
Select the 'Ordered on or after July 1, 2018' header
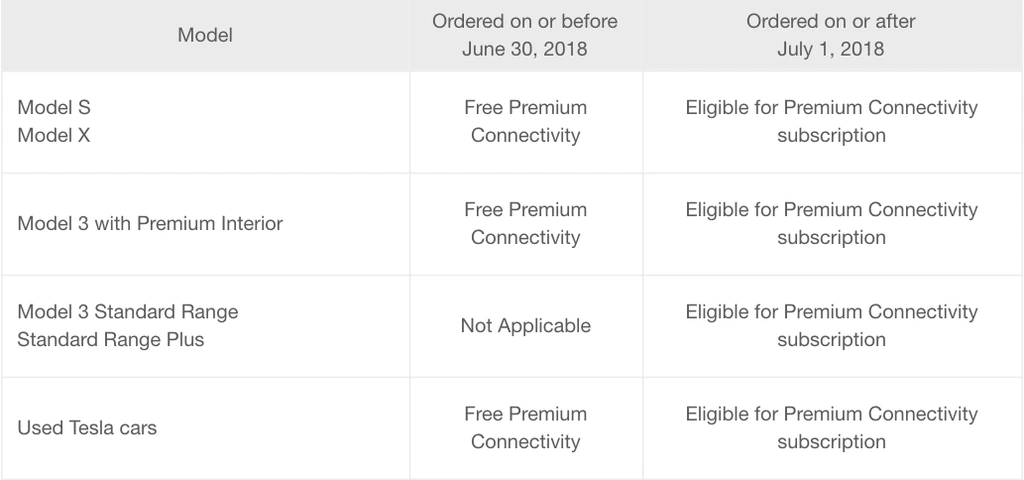click(831, 35)
